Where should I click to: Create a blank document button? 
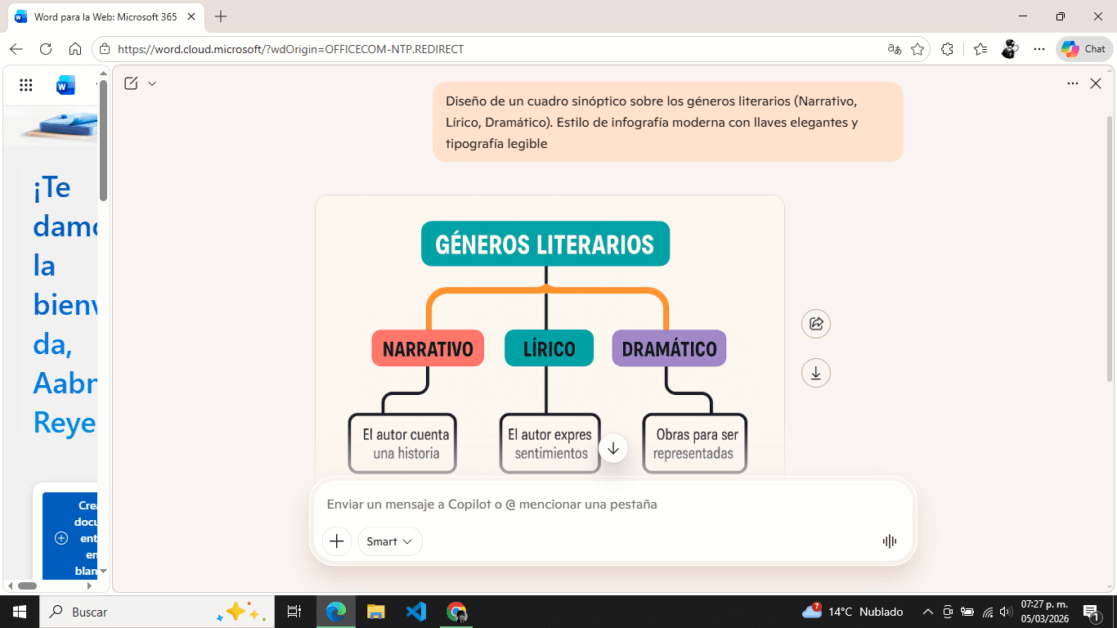pyautogui.click(x=70, y=537)
